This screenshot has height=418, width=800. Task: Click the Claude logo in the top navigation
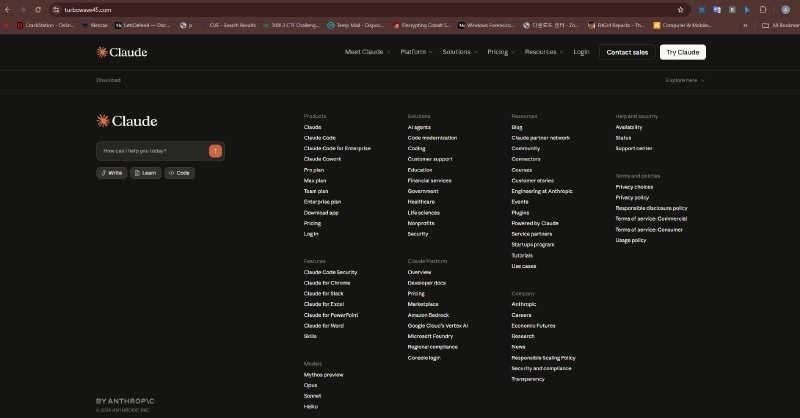pyautogui.click(x=122, y=52)
